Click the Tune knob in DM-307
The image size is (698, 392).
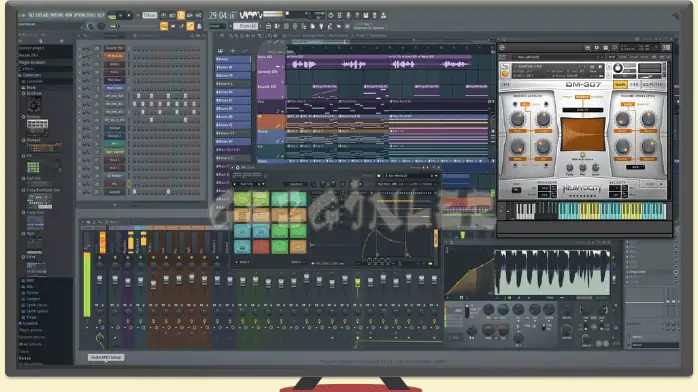click(569, 167)
